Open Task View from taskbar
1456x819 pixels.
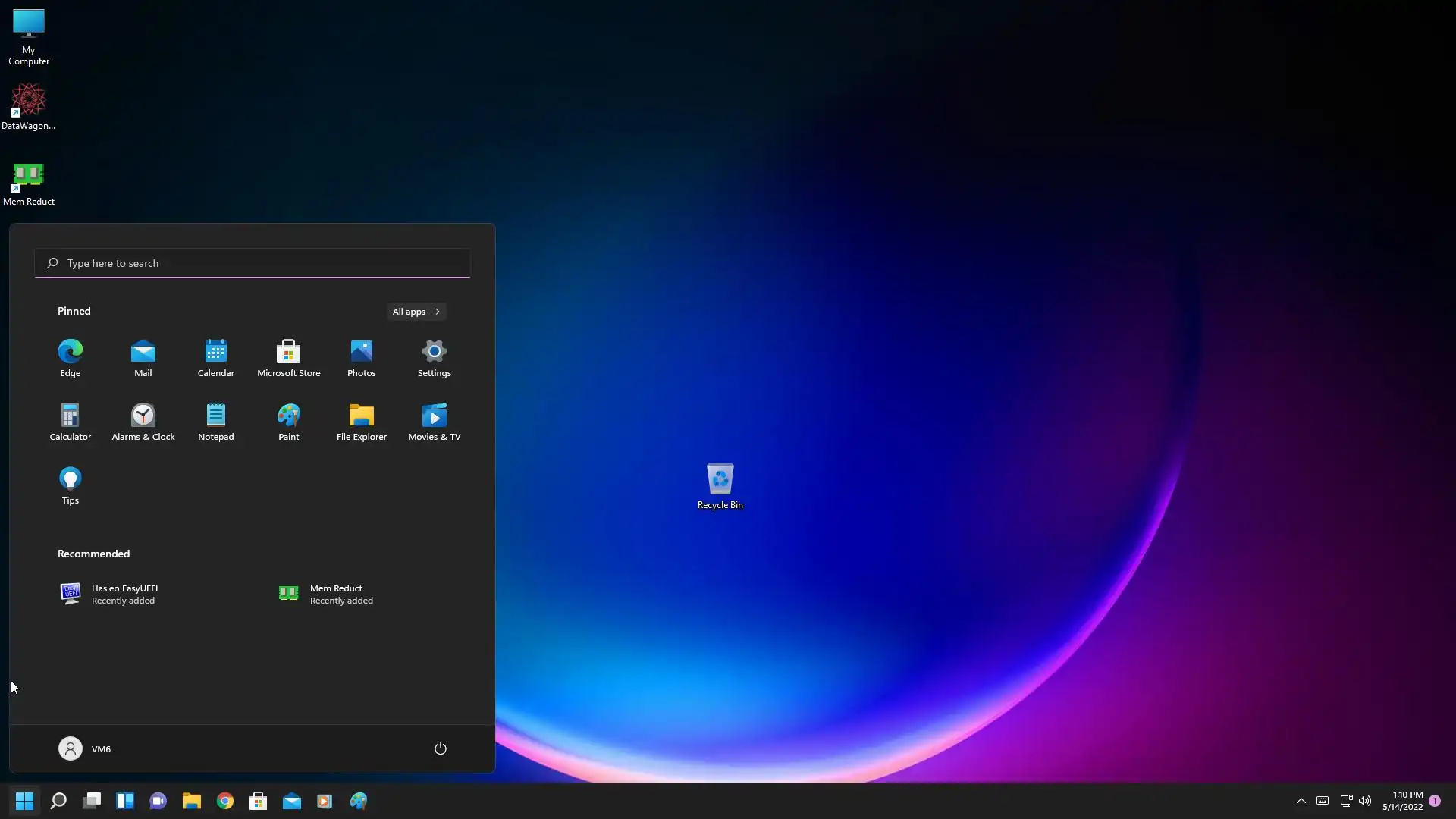92,801
